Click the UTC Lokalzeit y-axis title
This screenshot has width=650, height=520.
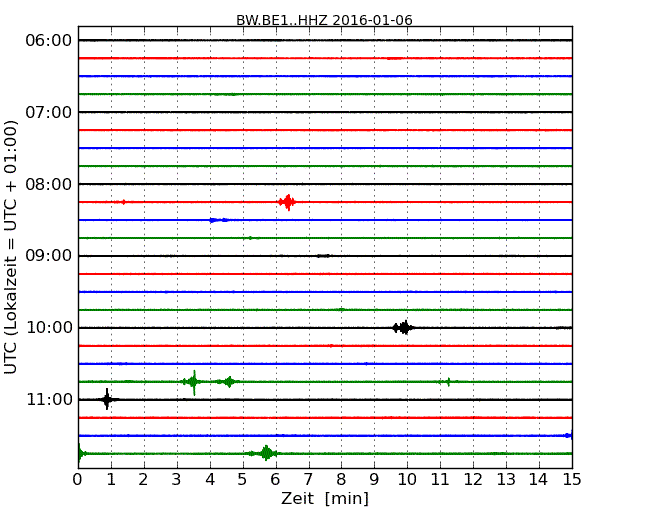(11, 247)
